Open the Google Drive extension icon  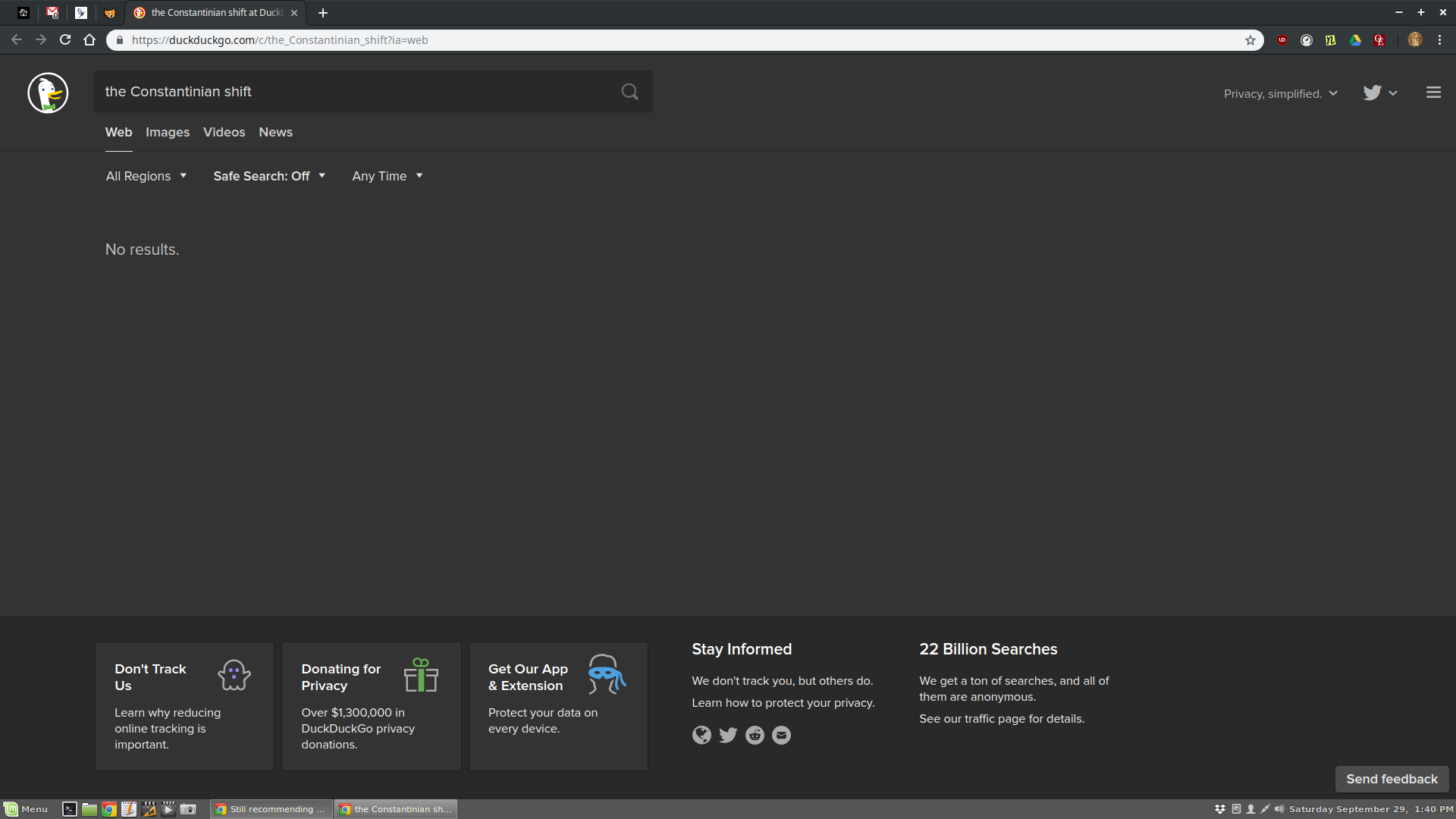click(1355, 40)
